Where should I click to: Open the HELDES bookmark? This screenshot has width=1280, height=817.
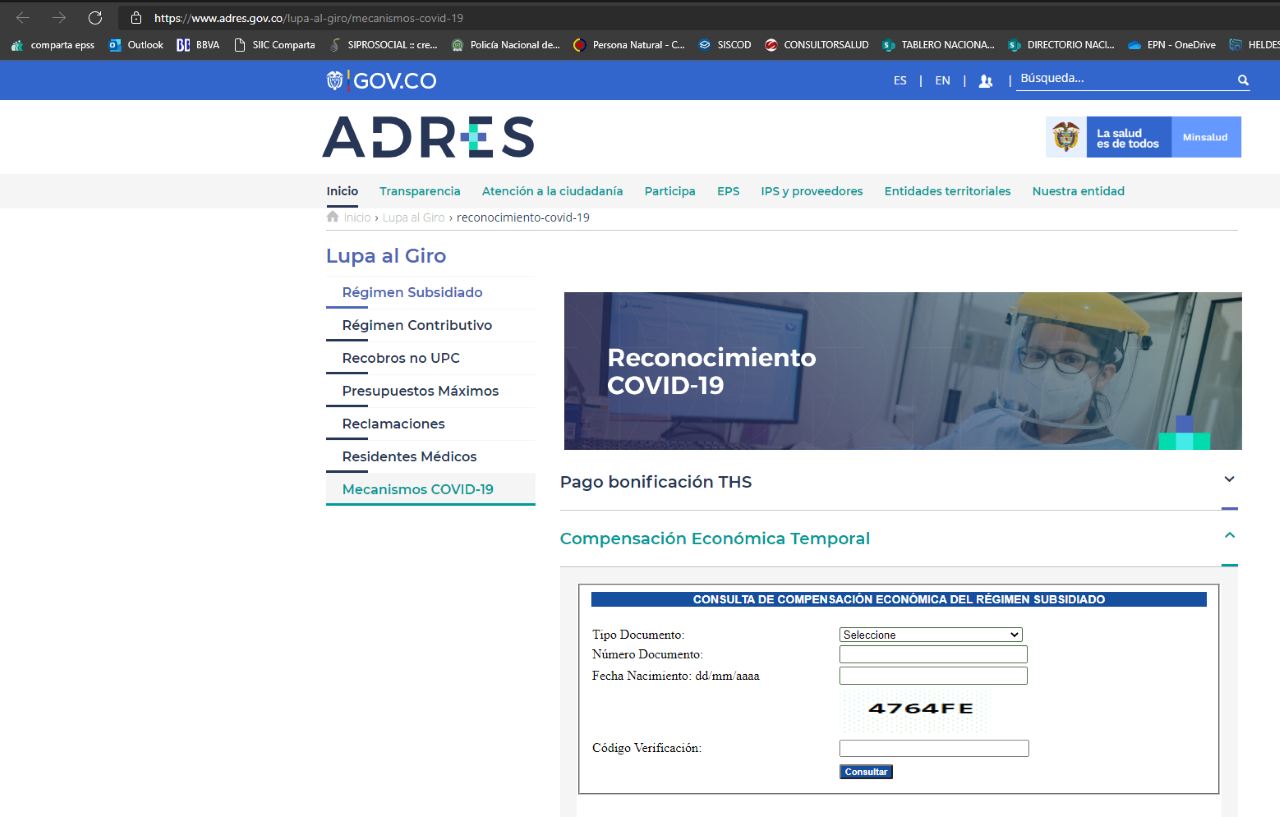click(x=1254, y=45)
